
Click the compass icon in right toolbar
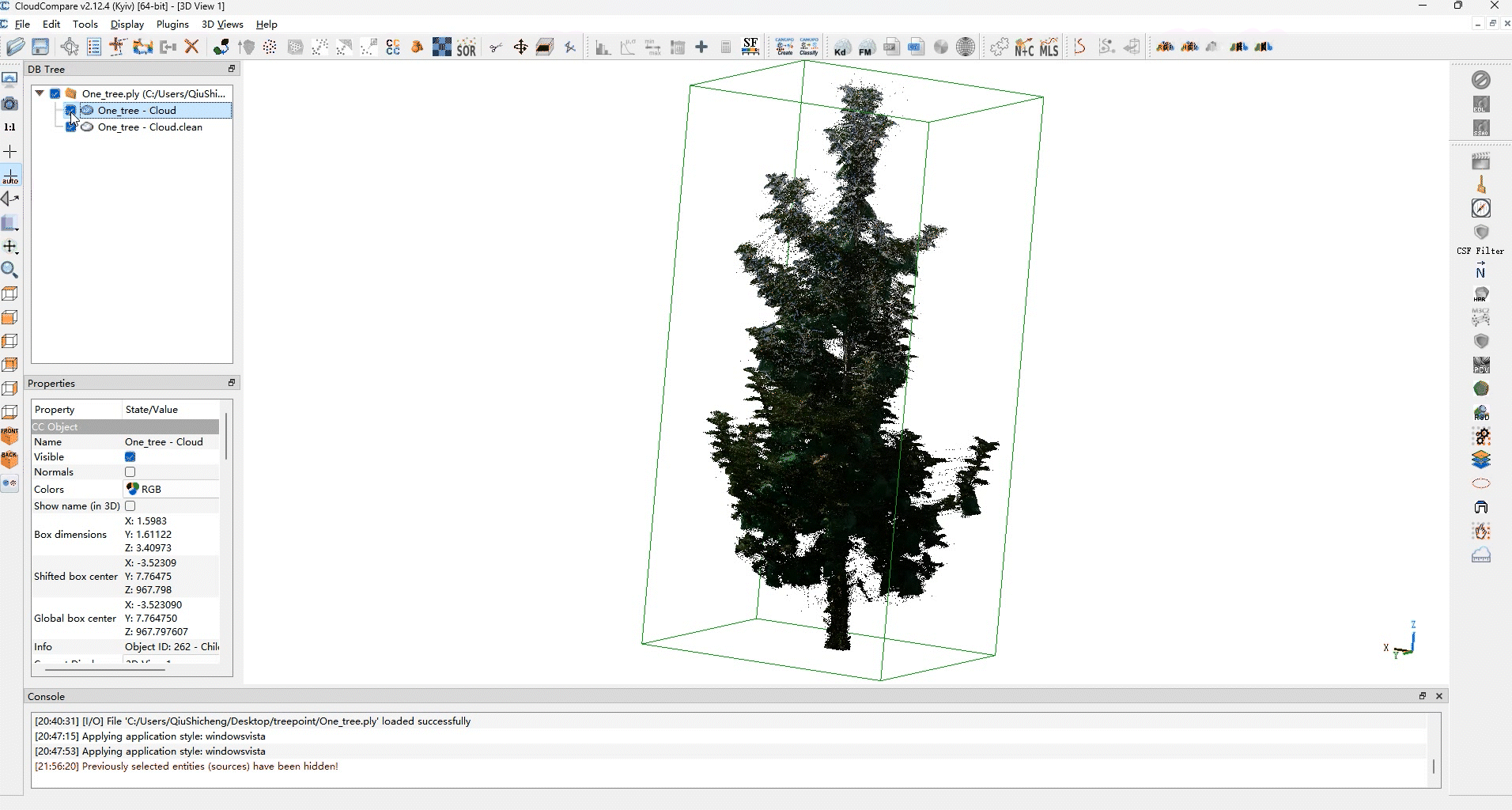point(1481,208)
